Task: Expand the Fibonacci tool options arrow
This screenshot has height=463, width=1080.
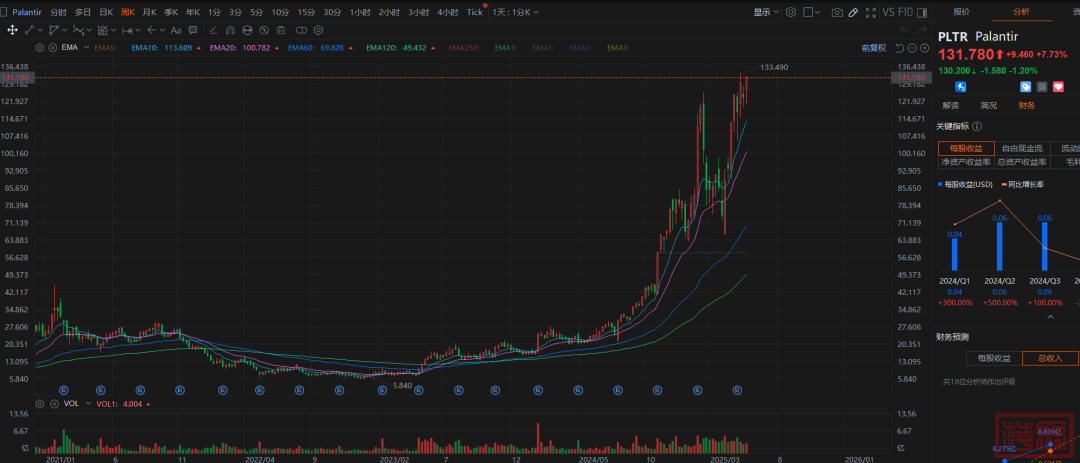Action: (114, 30)
